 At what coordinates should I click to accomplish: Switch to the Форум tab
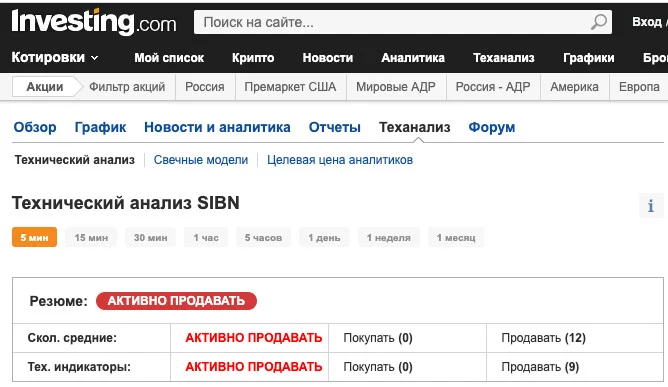(x=492, y=127)
